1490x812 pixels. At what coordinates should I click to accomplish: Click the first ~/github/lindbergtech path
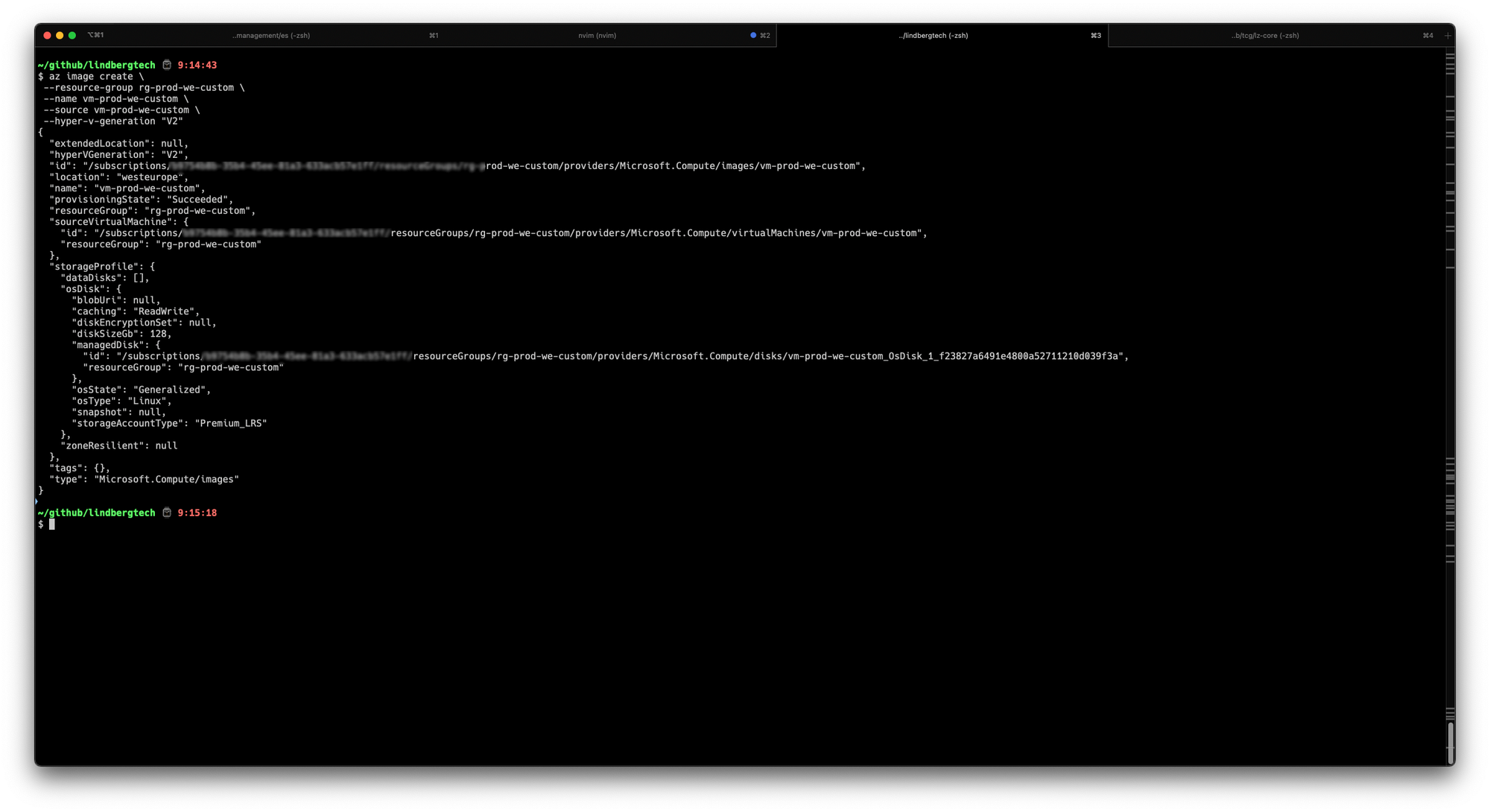96,65
